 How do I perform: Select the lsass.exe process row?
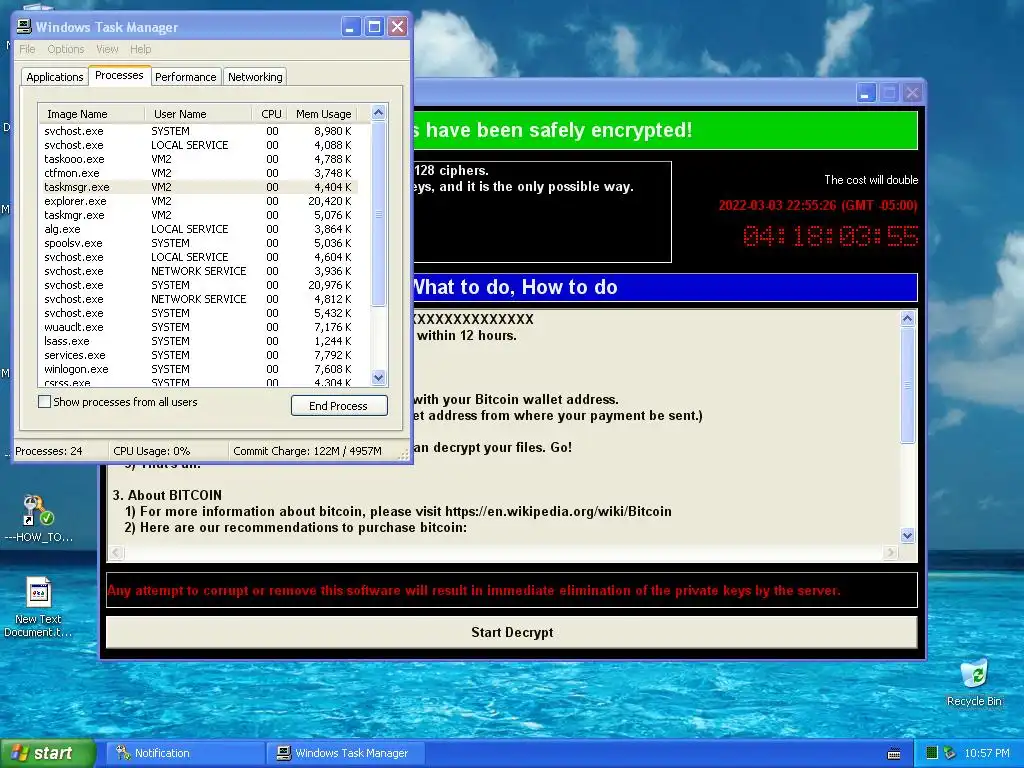tap(199, 341)
